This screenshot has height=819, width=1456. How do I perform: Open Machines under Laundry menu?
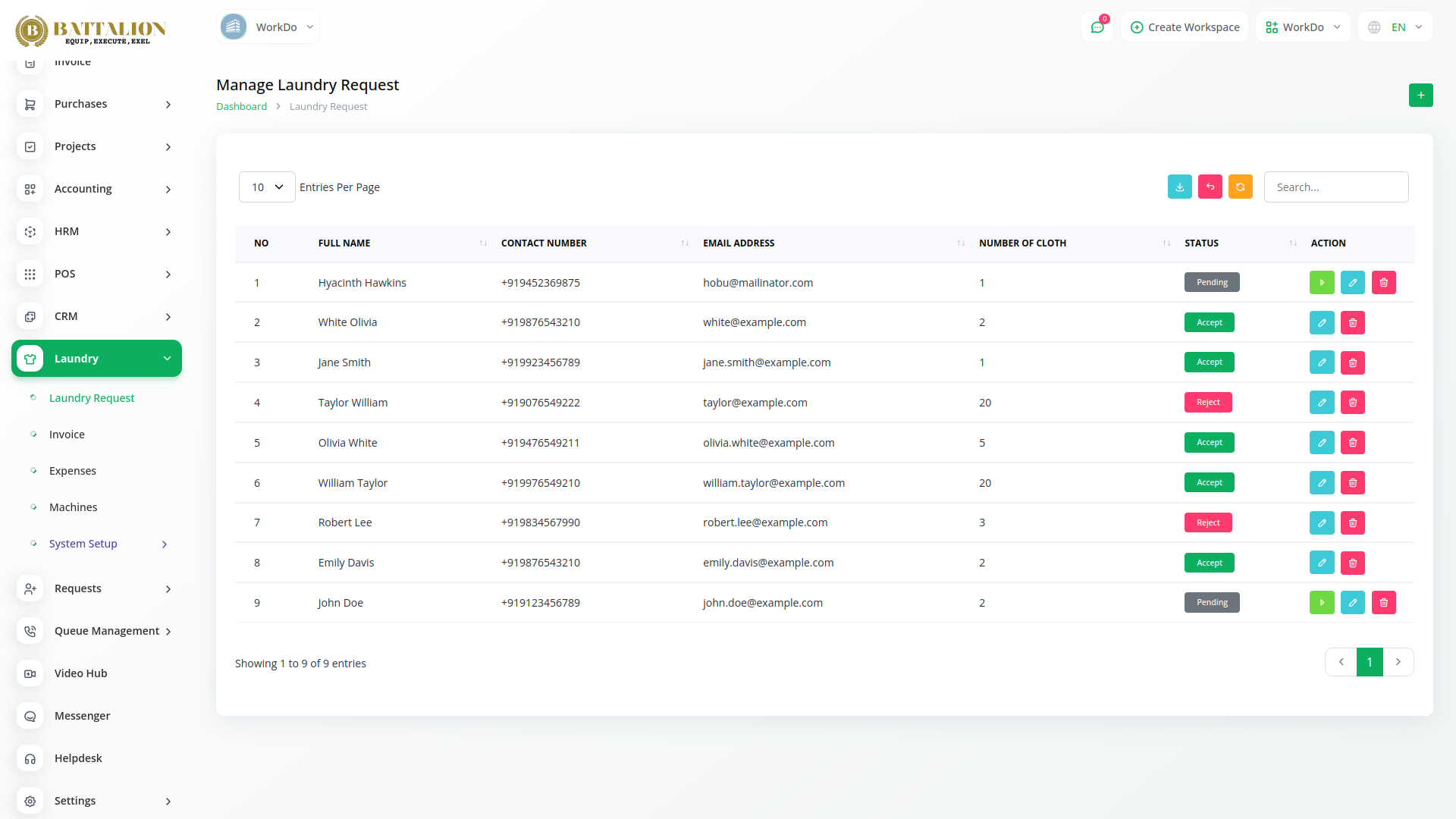pos(73,507)
